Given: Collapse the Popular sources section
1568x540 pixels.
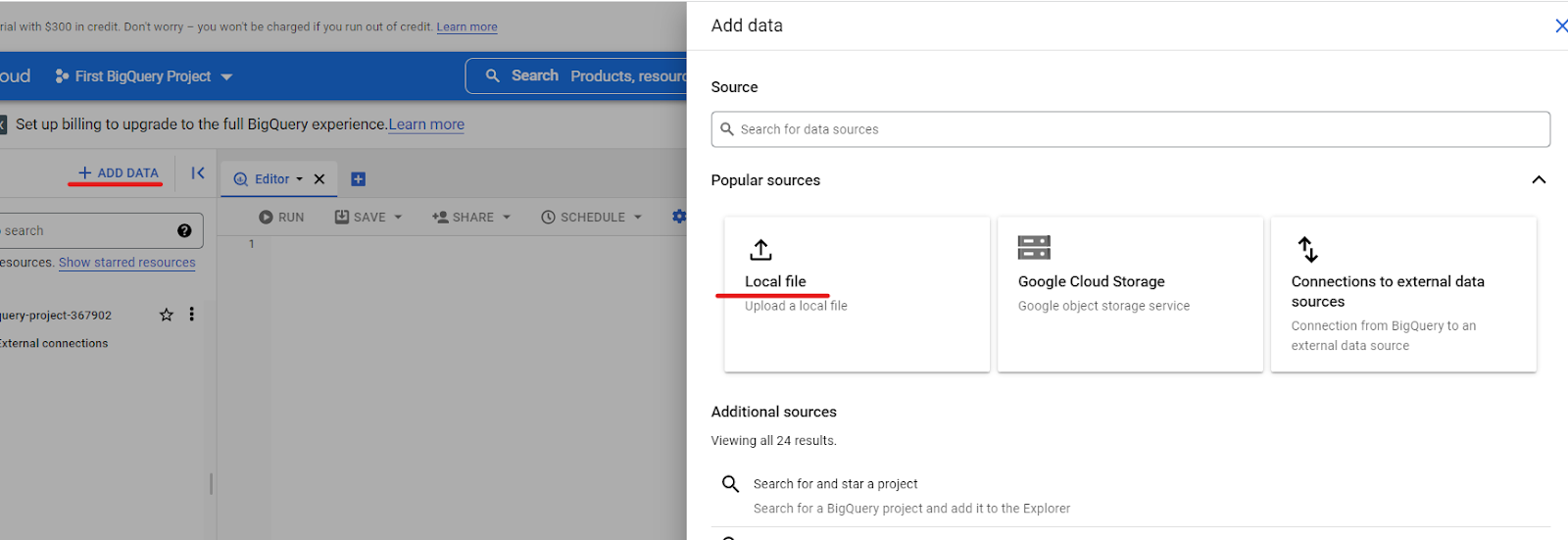Looking at the screenshot, I should point(1539,180).
